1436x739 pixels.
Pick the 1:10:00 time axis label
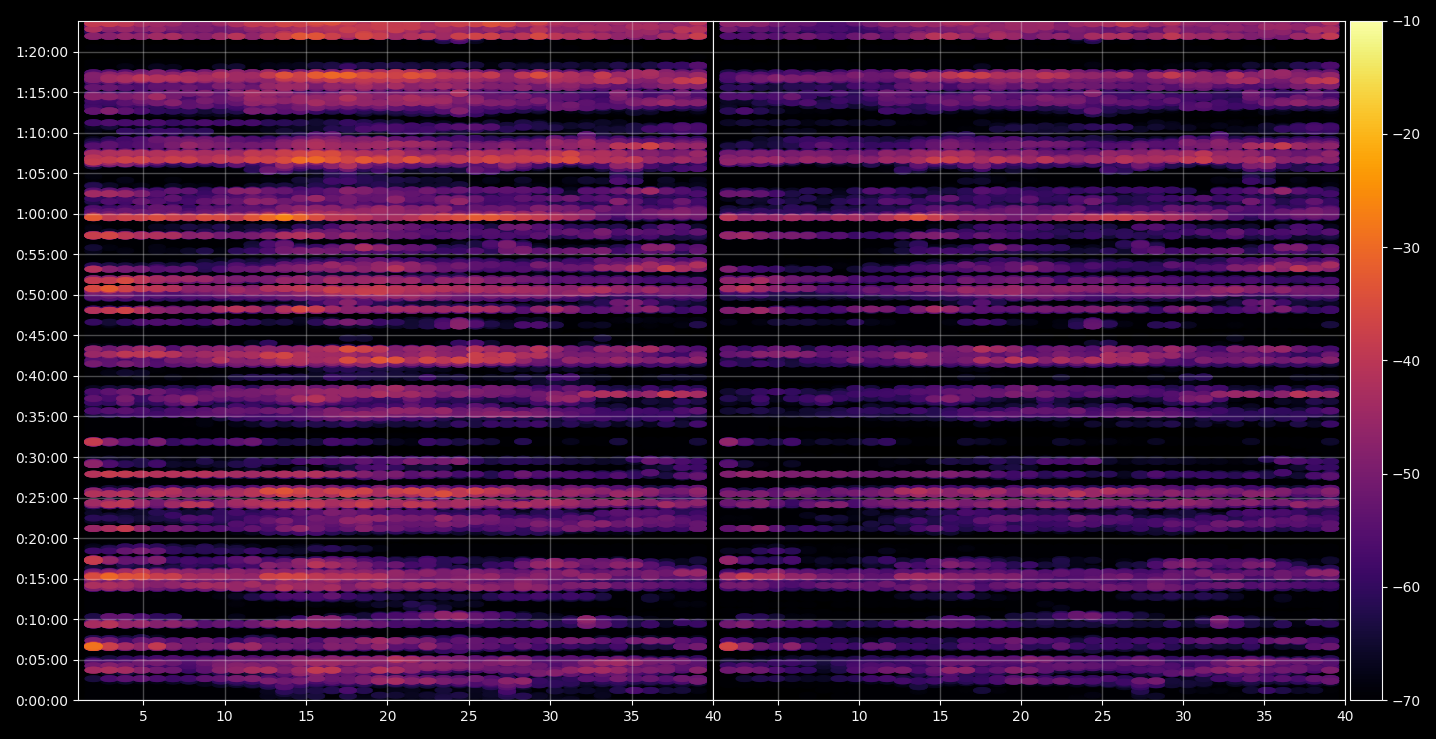42,133
